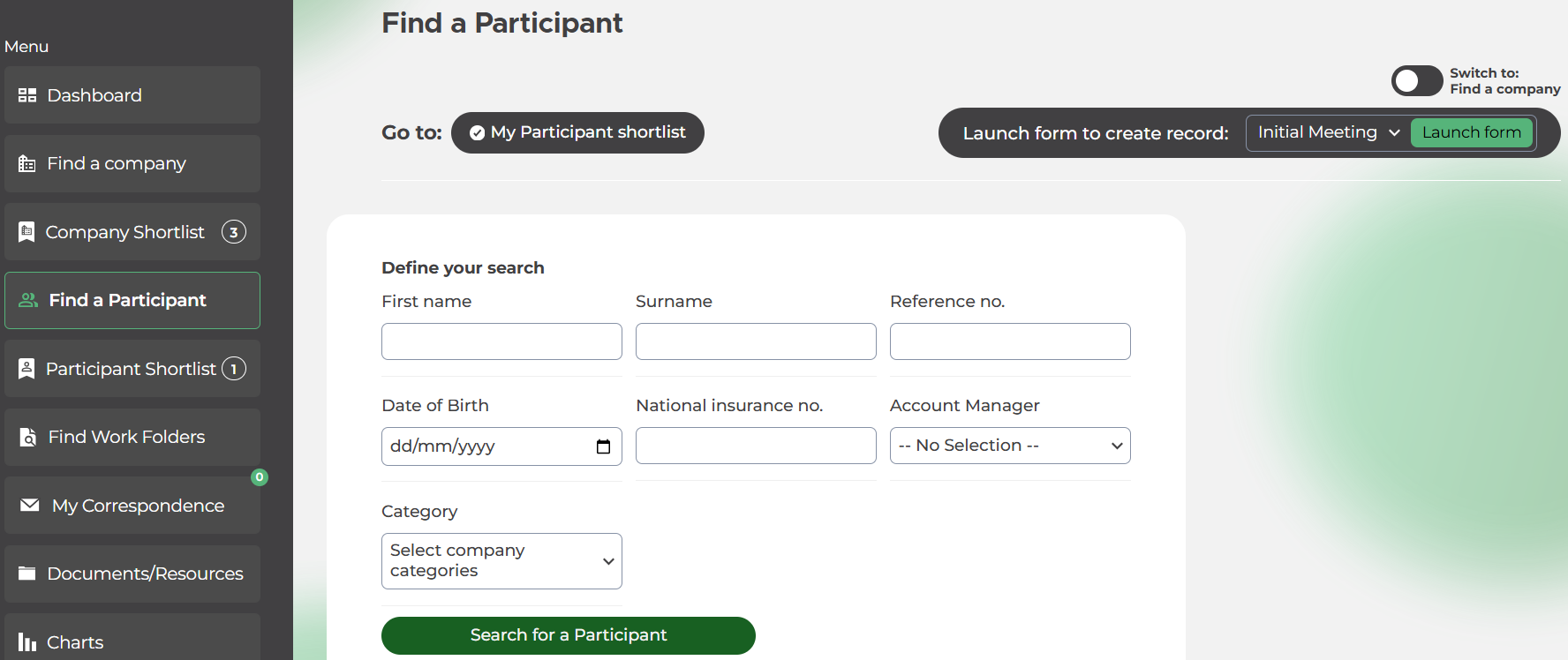
Task: Click the Company Shortlist bookmark icon
Action: pyautogui.click(x=27, y=232)
